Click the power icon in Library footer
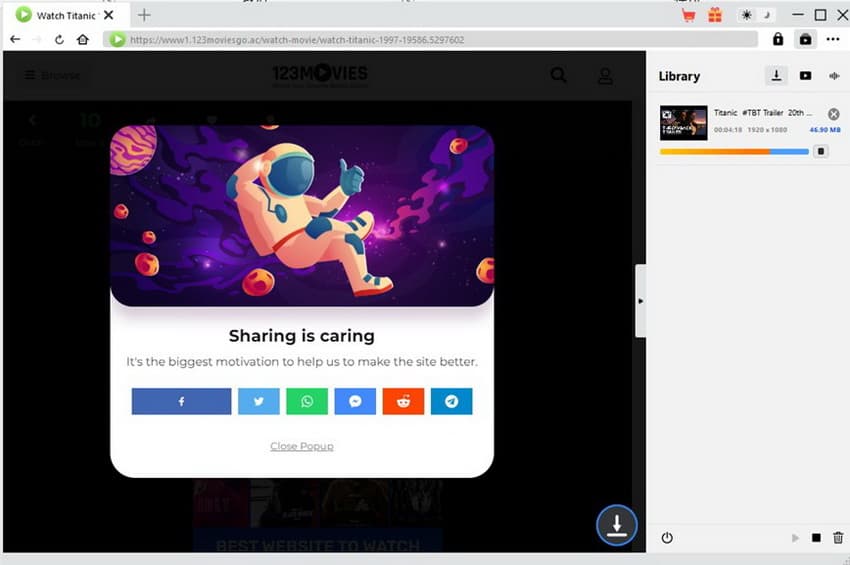 click(x=667, y=538)
